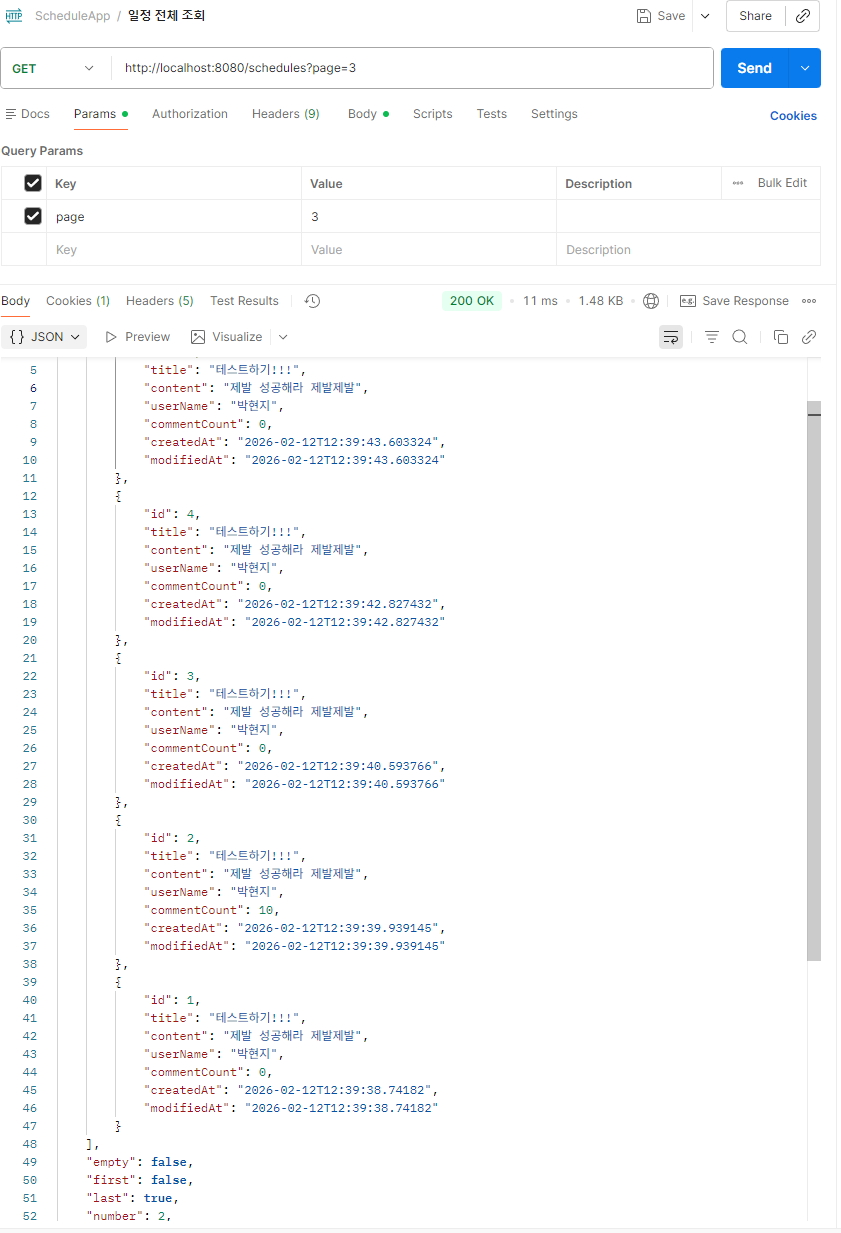Open the Docs tab

[x=27, y=114]
